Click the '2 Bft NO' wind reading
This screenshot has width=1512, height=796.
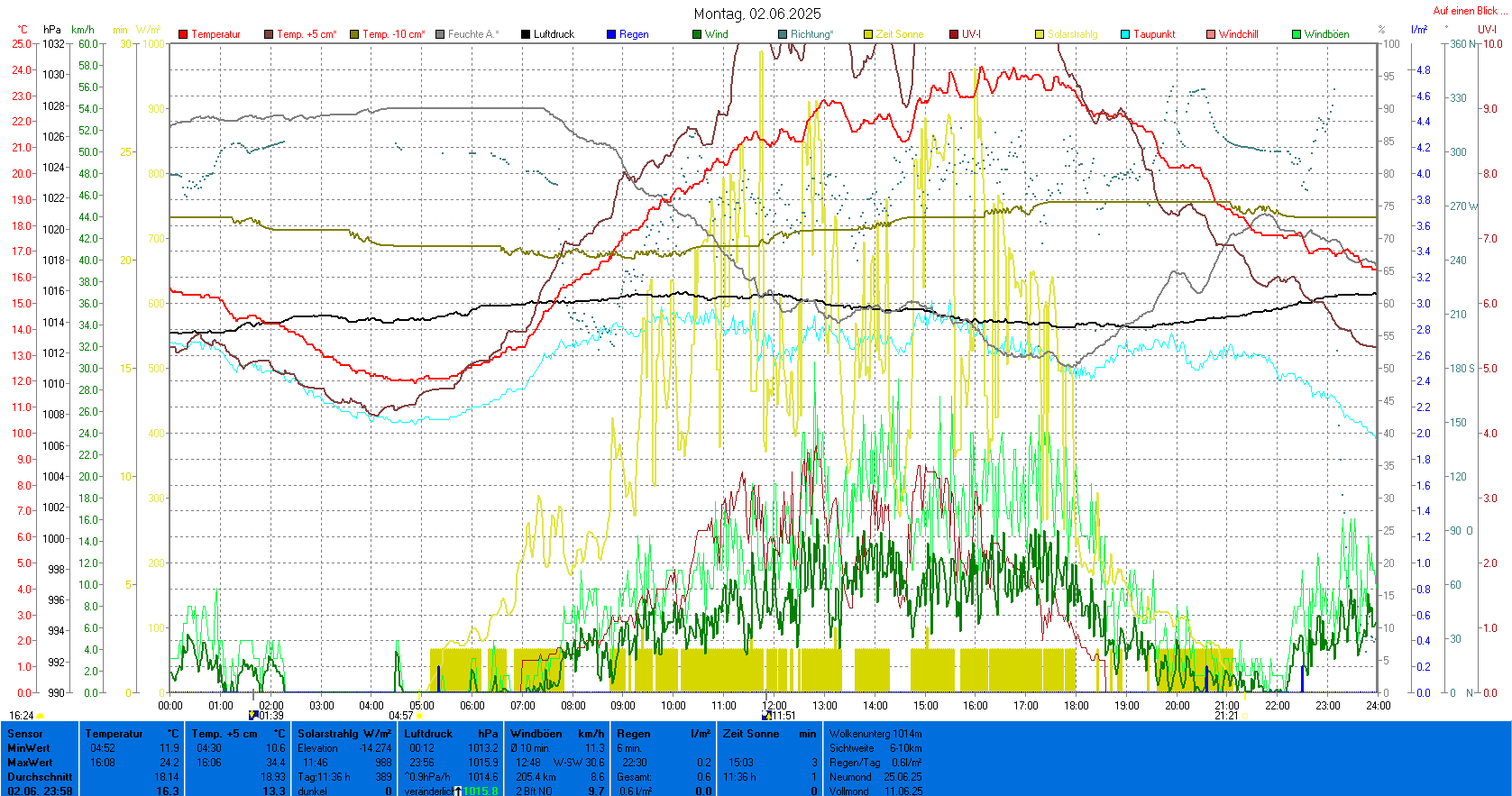click(x=534, y=791)
